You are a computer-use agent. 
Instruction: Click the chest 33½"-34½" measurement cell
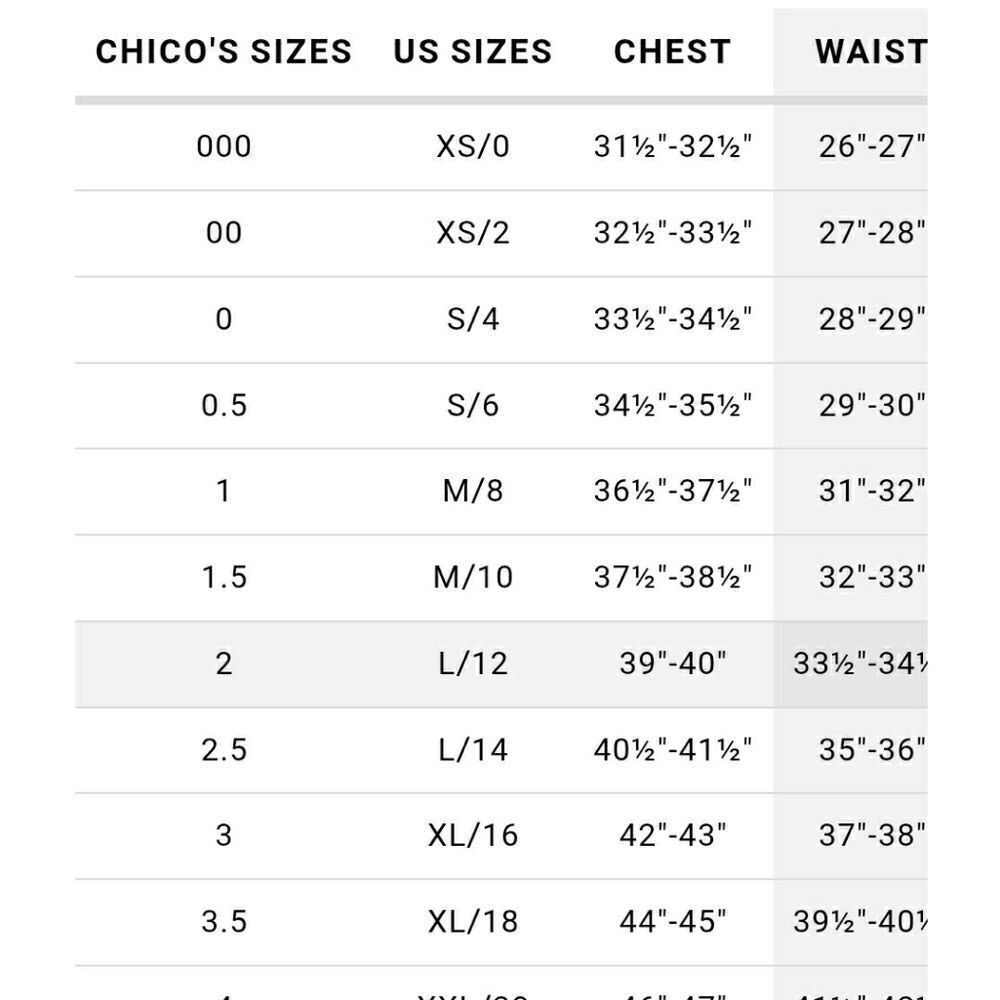[x=672, y=319]
